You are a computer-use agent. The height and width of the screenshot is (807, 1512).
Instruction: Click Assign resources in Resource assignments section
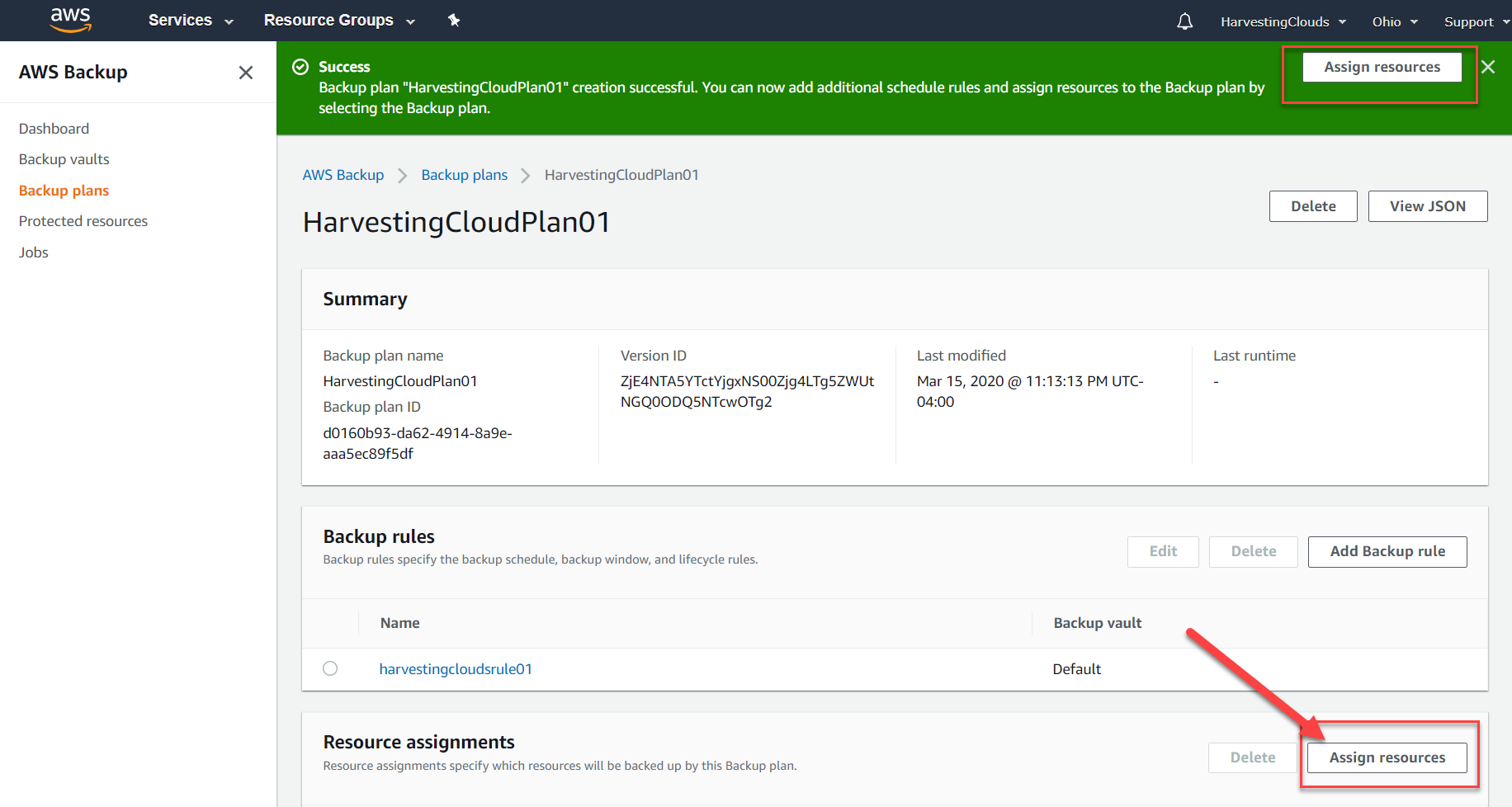(x=1387, y=757)
